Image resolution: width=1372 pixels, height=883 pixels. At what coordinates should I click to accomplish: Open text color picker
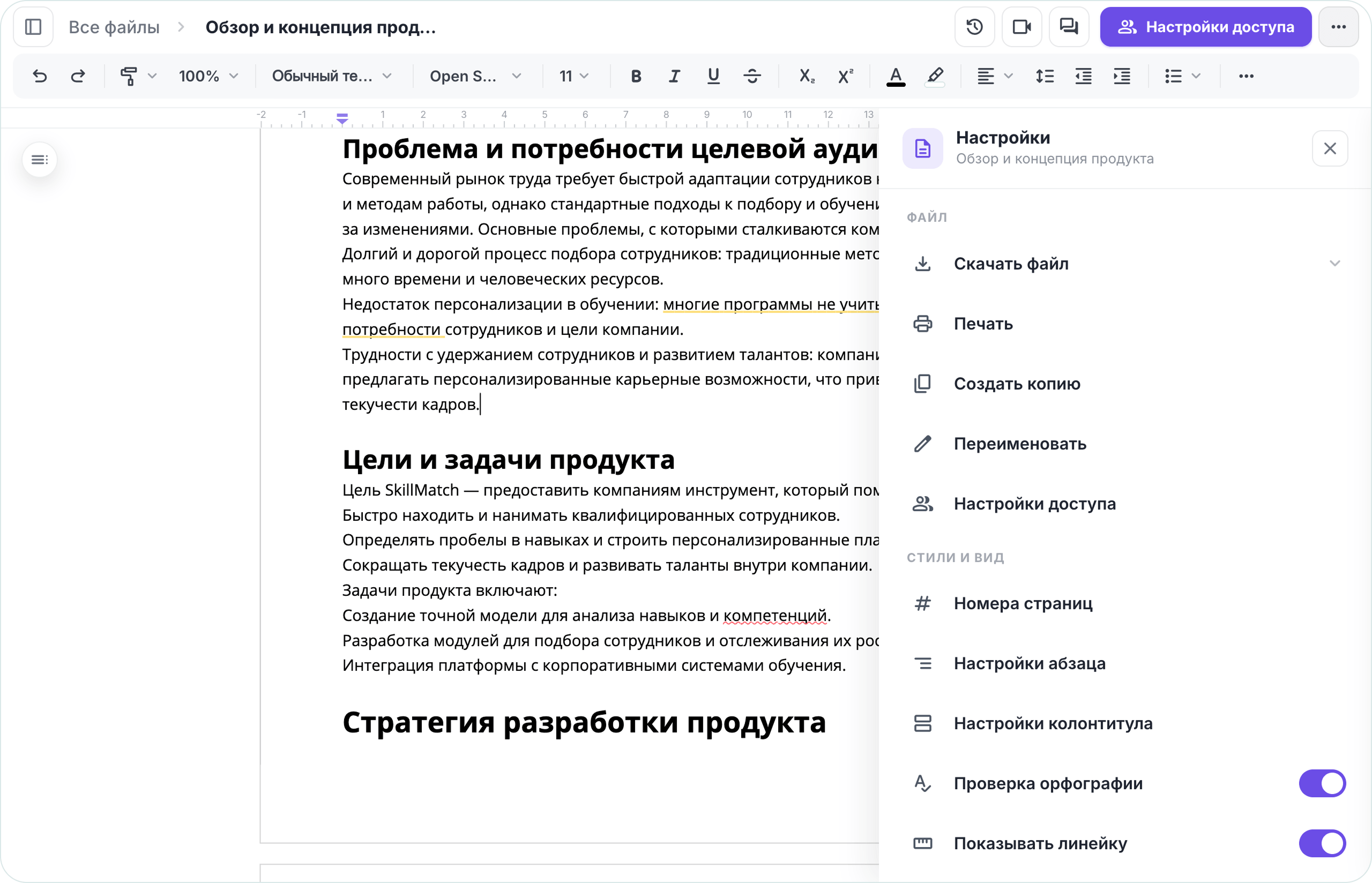(896, 76)
